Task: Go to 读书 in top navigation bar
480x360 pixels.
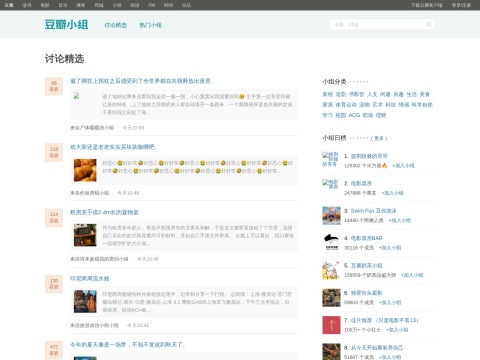Action: point(27,5)
